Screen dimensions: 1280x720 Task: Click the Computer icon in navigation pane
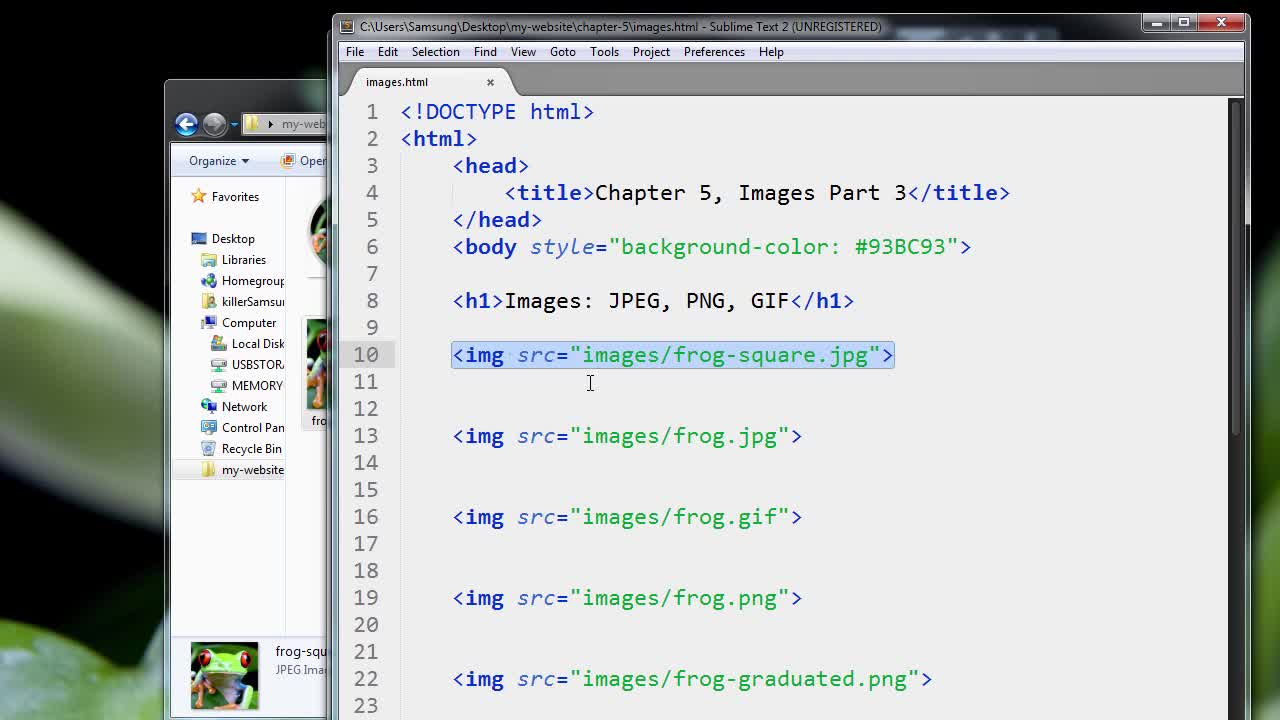(208, 322)
